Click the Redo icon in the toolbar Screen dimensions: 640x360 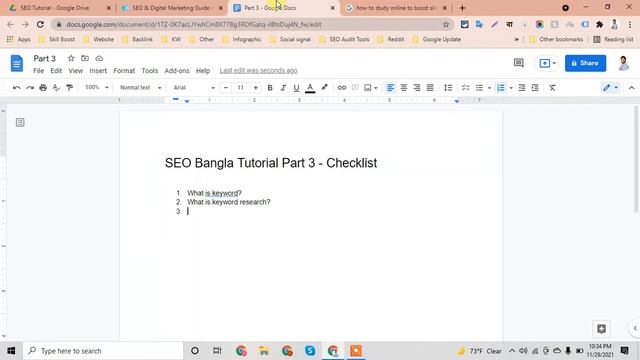30,87
